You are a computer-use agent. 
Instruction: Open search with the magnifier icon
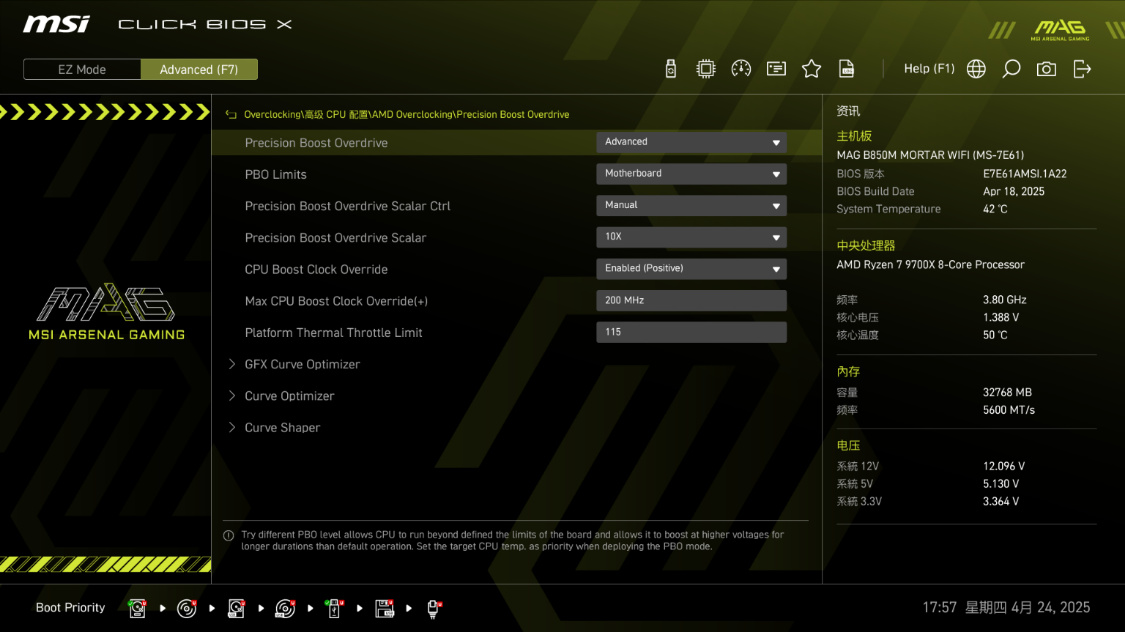1011,69
